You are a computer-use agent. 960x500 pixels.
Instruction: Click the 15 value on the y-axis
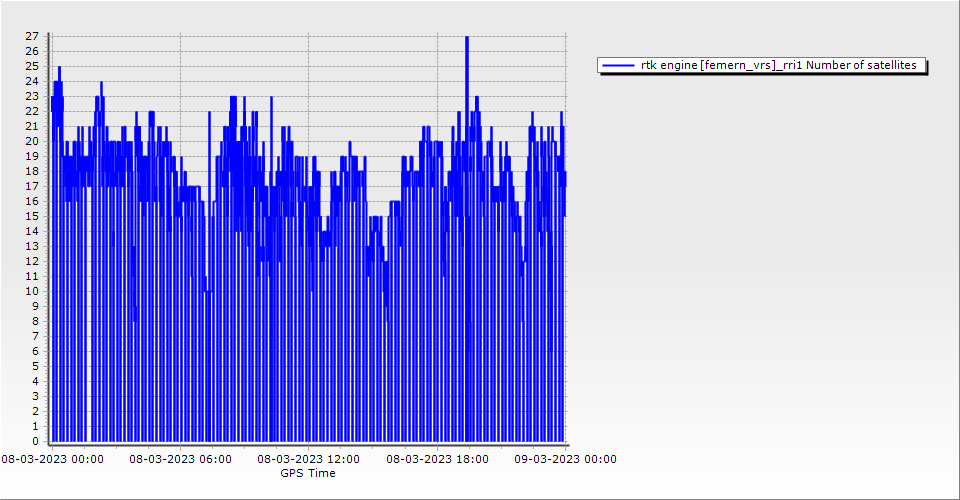coord(32,216)
